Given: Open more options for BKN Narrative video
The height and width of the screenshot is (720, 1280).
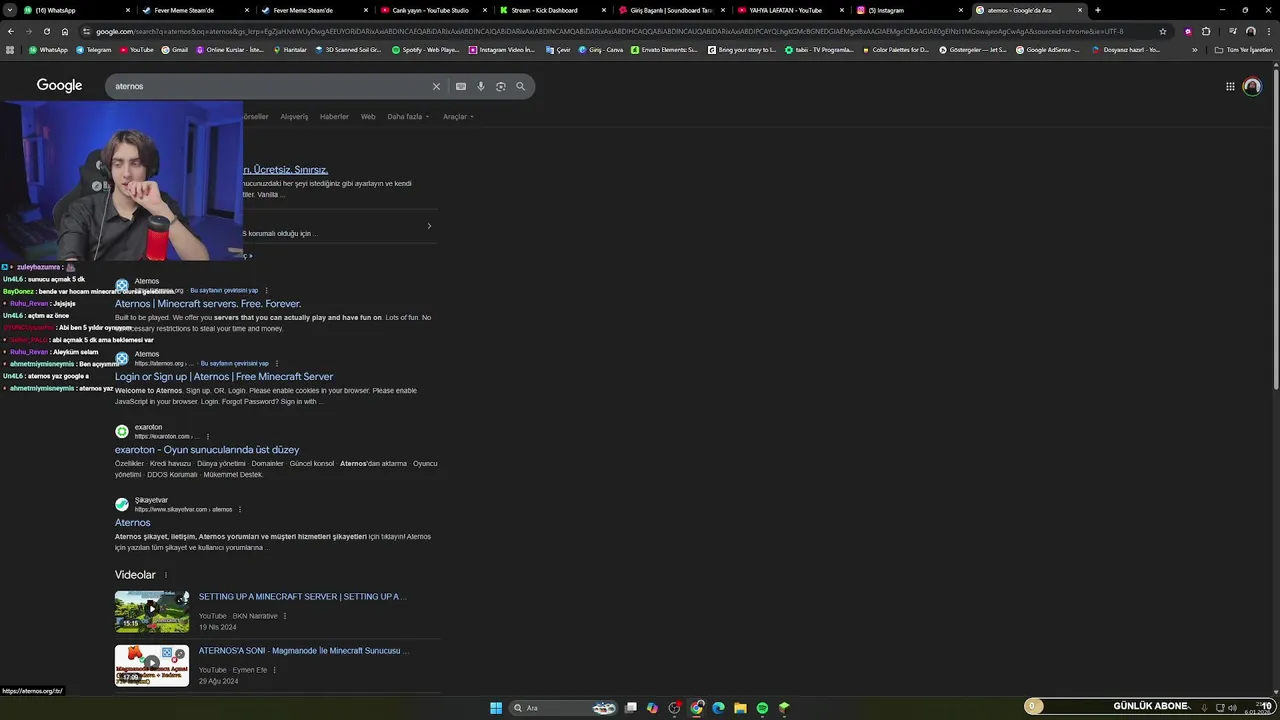Looking at the screenshot, I should 285,616.
